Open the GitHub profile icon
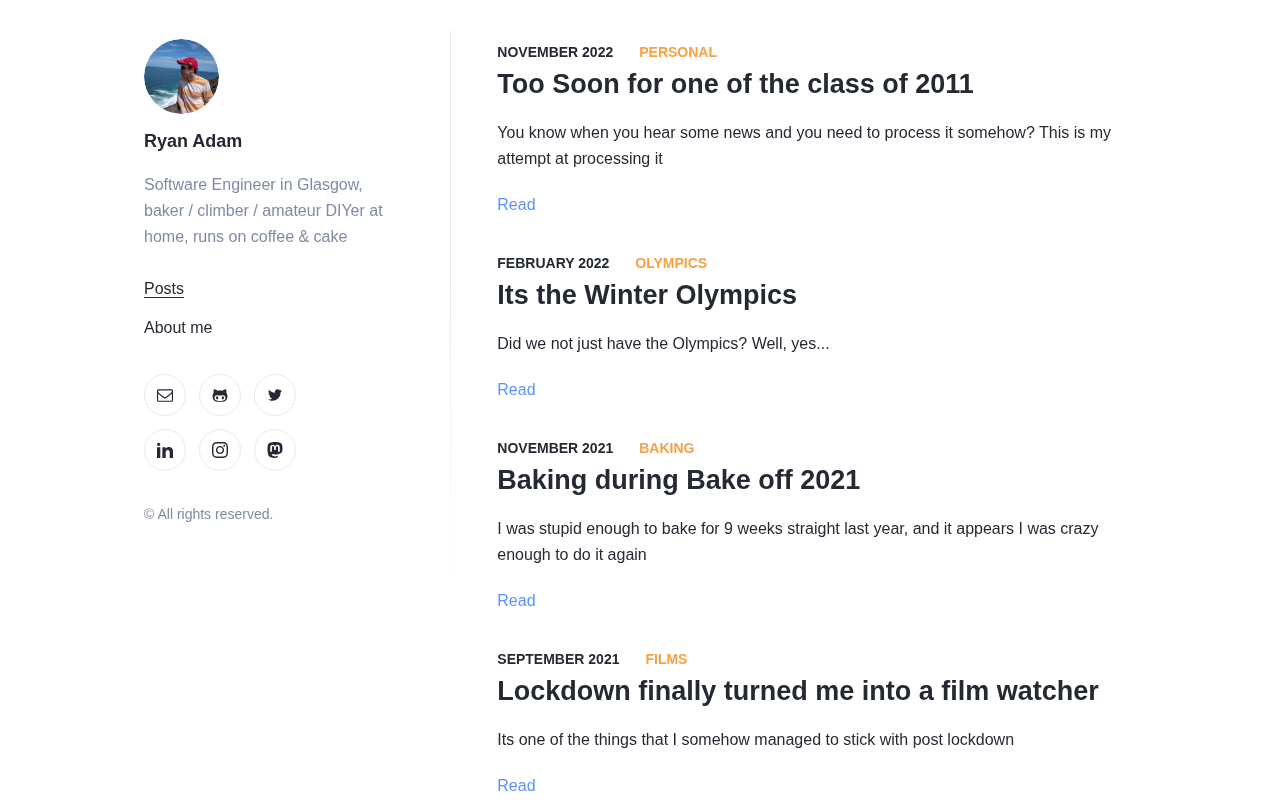 [x=220, y=395]
